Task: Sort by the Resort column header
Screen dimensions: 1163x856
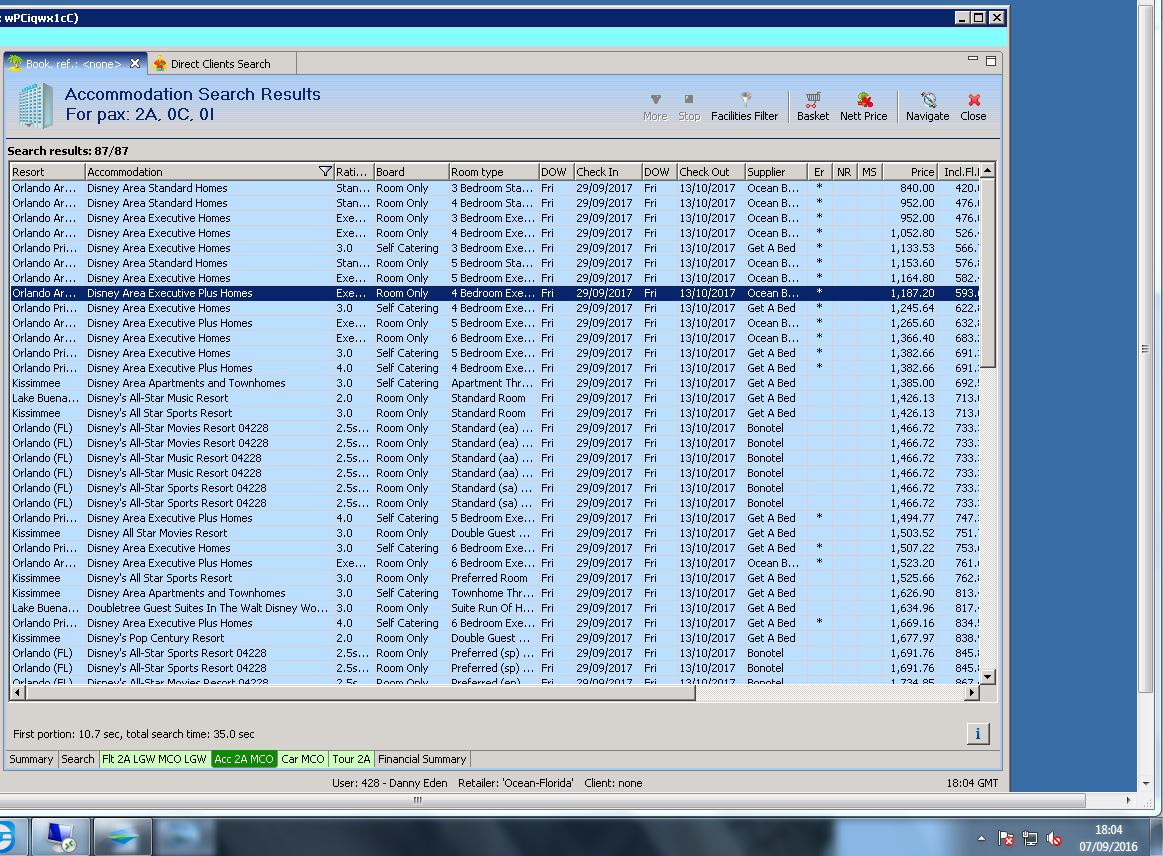Action: pos(47,171)
